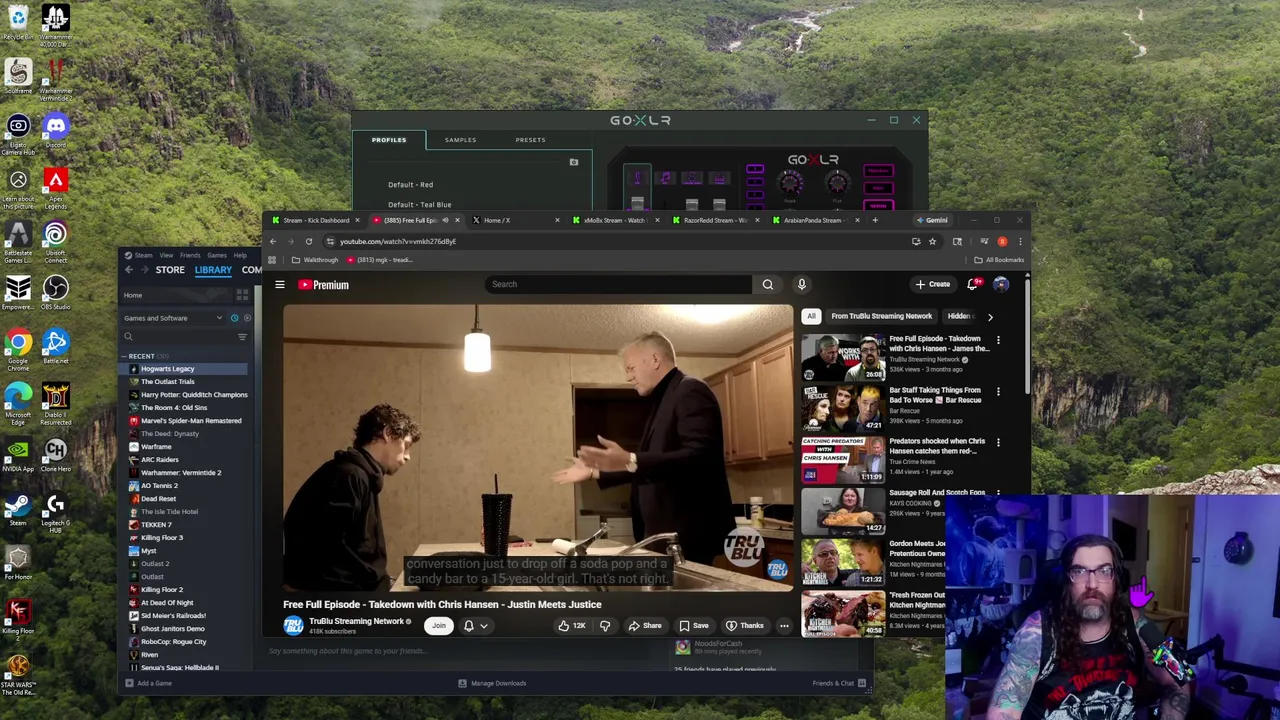Select Default - Teal Blue profile in GoXLR
1280x720 pixels.
coord(419,205)
